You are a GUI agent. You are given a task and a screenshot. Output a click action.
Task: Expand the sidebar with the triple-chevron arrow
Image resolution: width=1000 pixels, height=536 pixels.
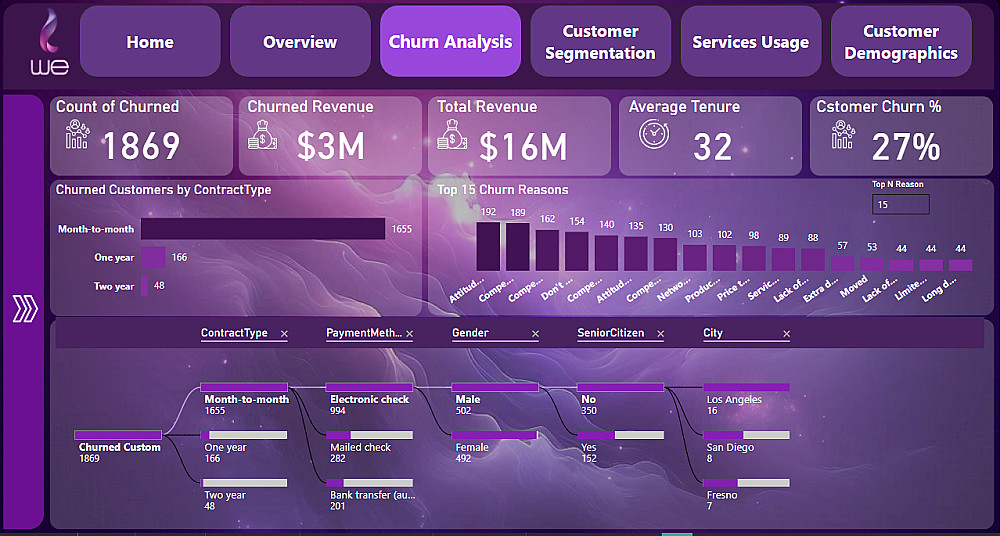(x=26, y=309)
